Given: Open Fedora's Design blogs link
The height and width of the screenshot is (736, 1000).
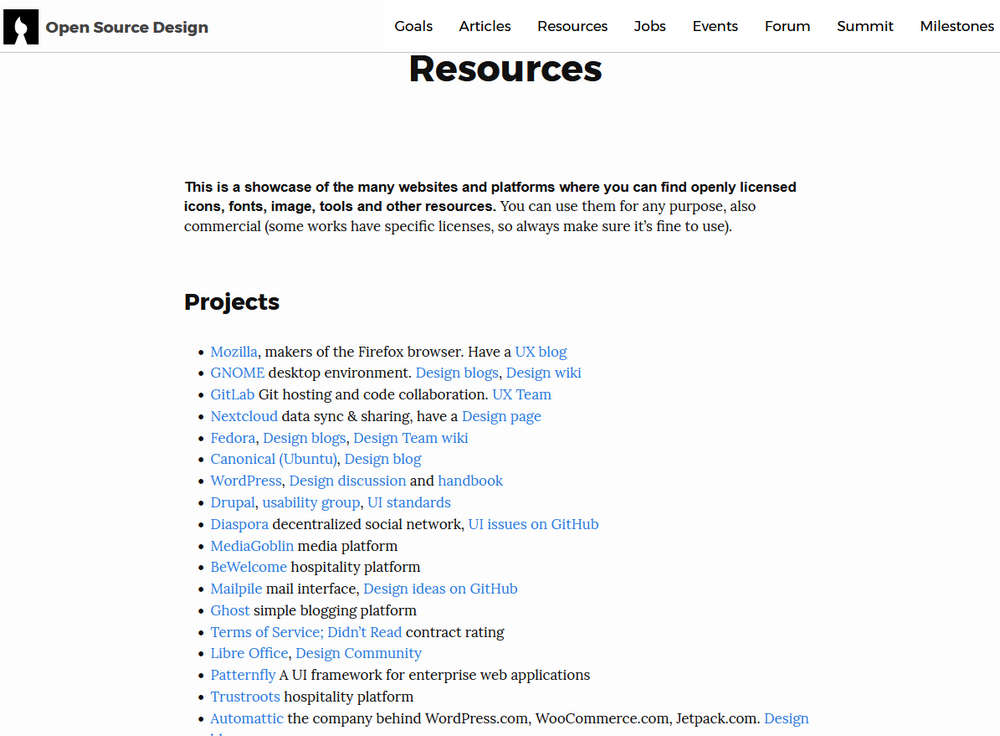Looking at the screenshot, I should click(x=304, y=438).
